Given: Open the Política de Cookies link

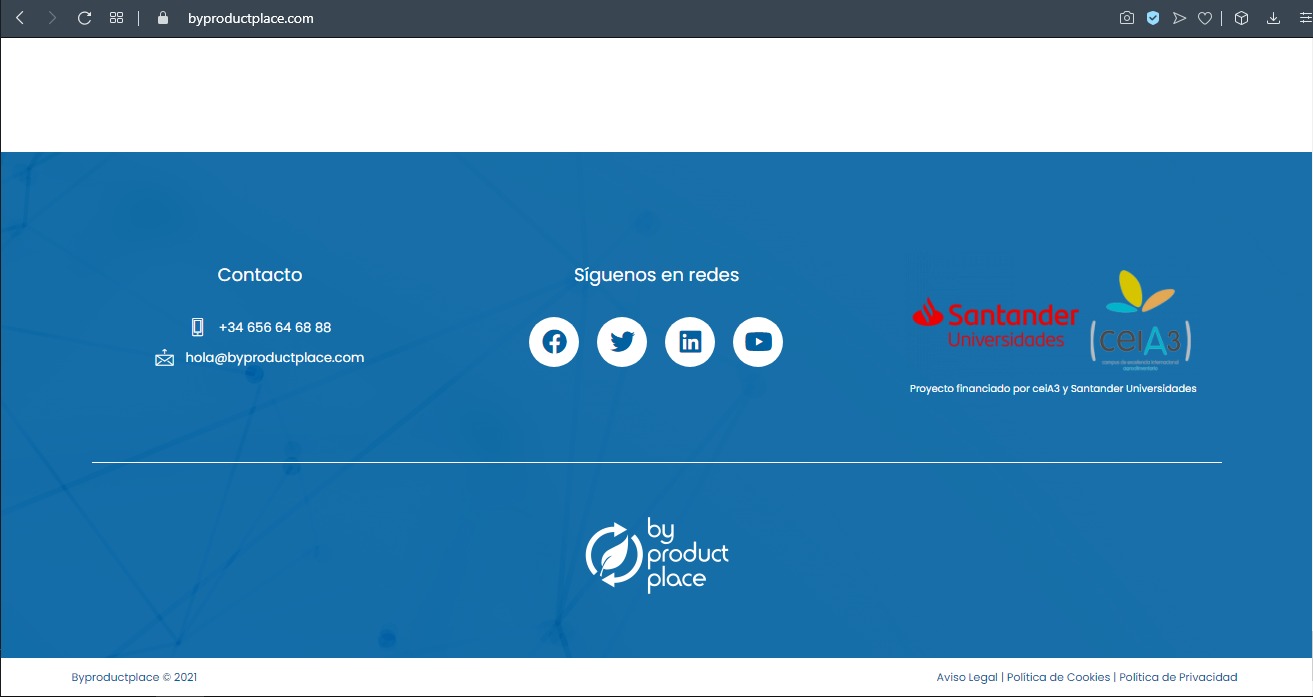Looking at the screenshot, I should [1058, 677].
